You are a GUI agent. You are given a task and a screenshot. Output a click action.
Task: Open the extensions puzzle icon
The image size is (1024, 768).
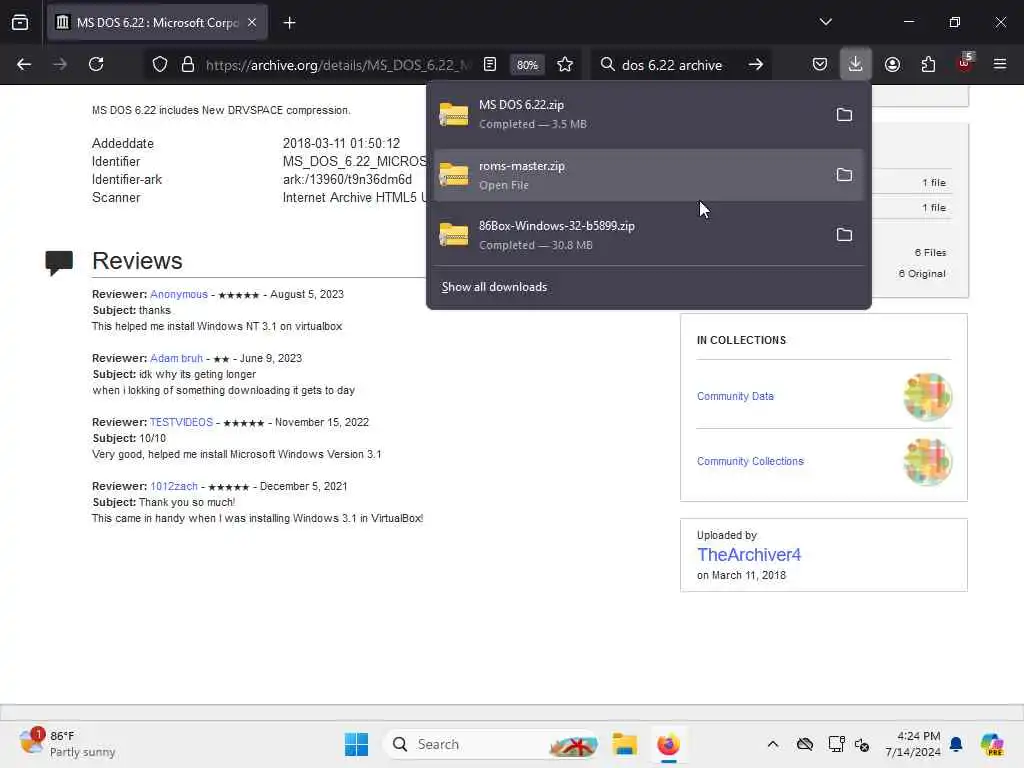pyautogui.click(x=928, y=64)
